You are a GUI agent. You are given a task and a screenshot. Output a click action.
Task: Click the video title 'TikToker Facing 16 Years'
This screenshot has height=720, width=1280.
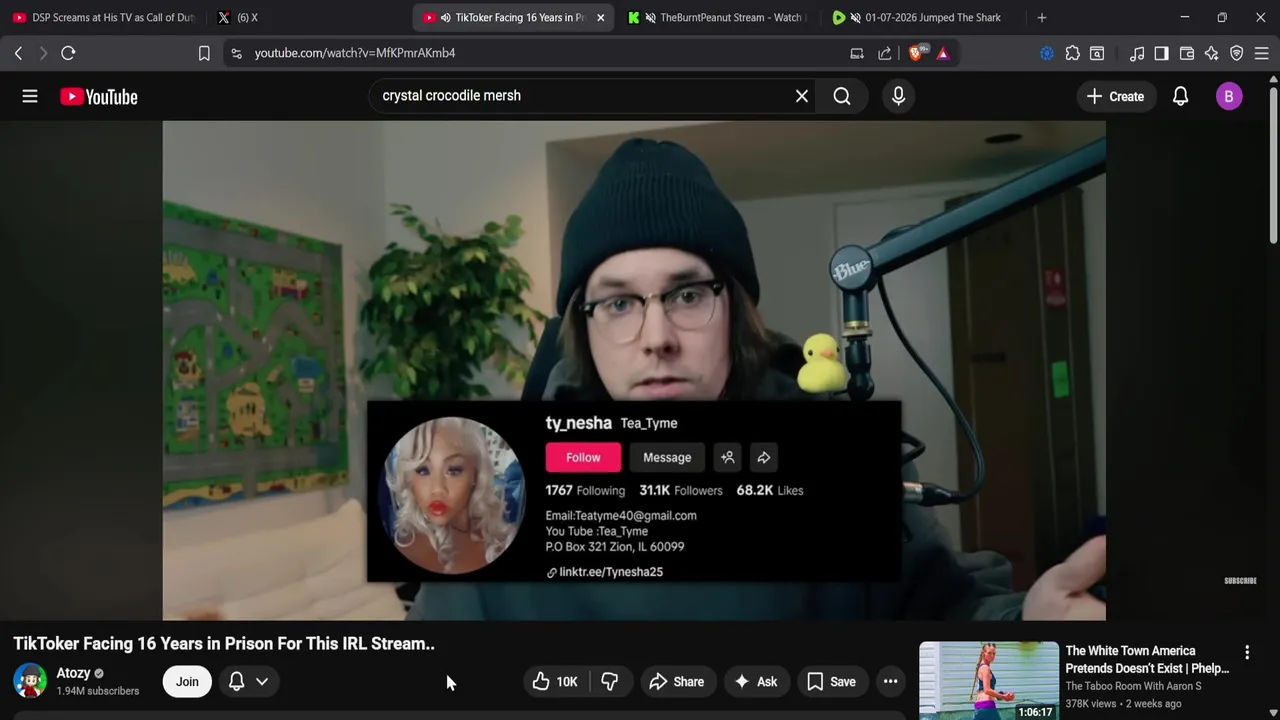(x=224, y=644)
